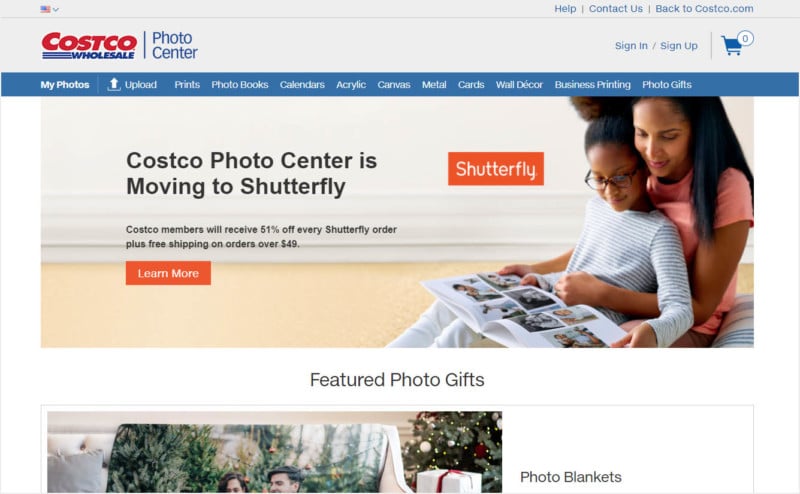Click the Costco Wholesale logo
This screenshot has height=494, width=800.
[89, 45]
